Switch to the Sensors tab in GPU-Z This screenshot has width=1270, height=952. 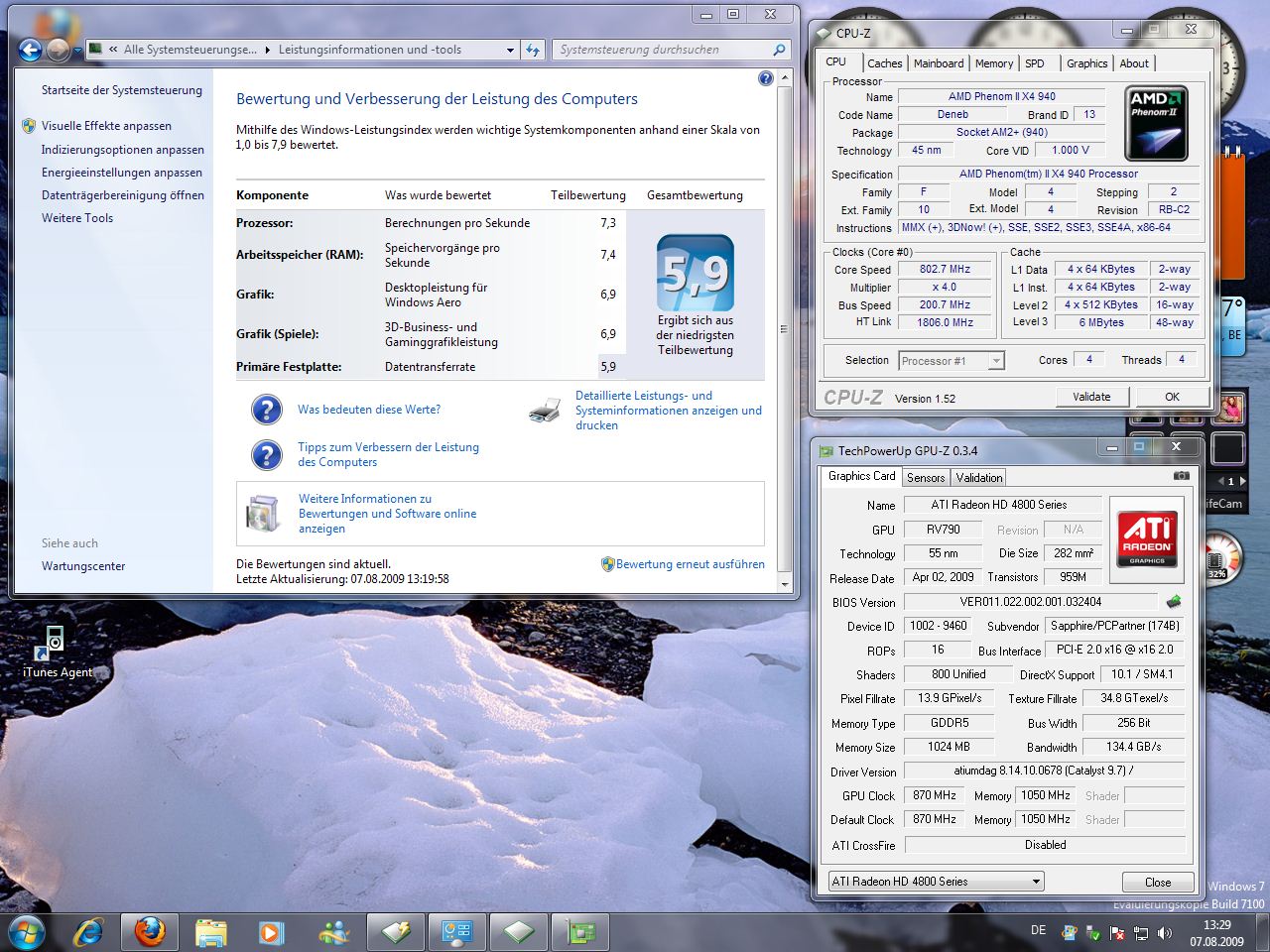[925, 477]
